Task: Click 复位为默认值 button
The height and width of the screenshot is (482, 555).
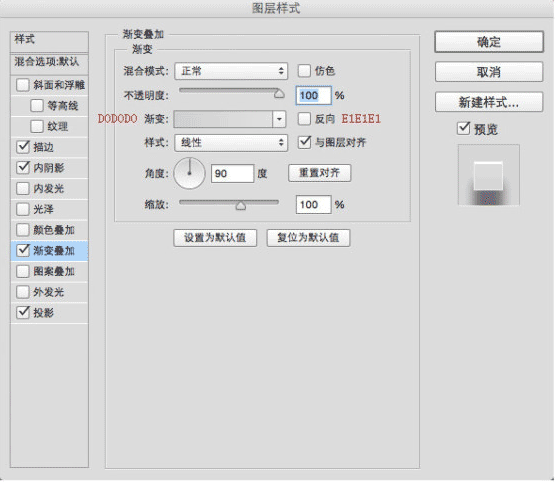Action: (x=308, y=238)
